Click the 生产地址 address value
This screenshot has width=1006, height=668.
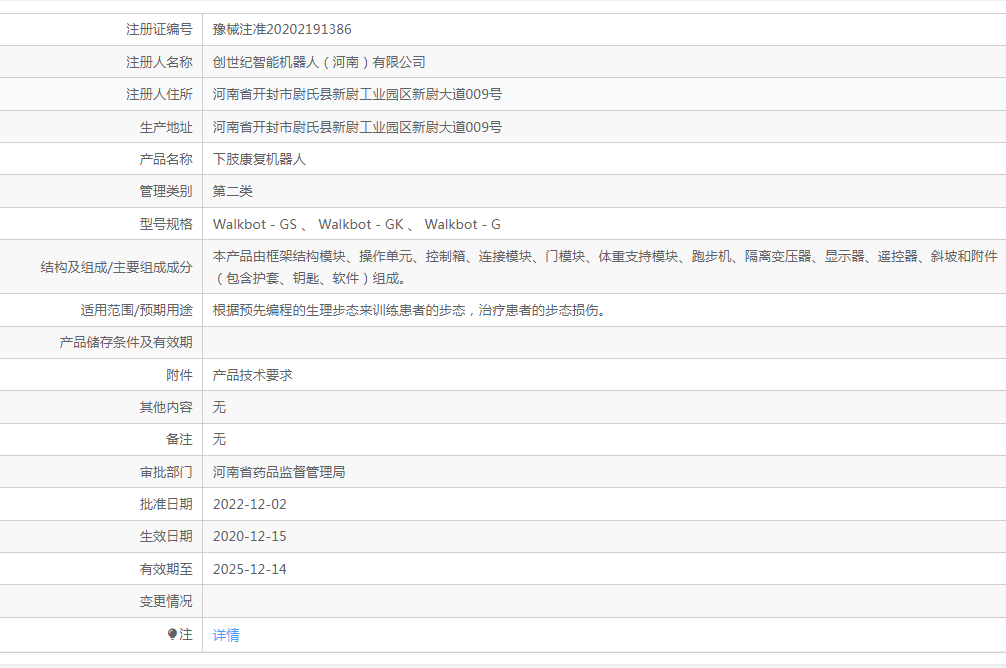(x=357, y=127)
